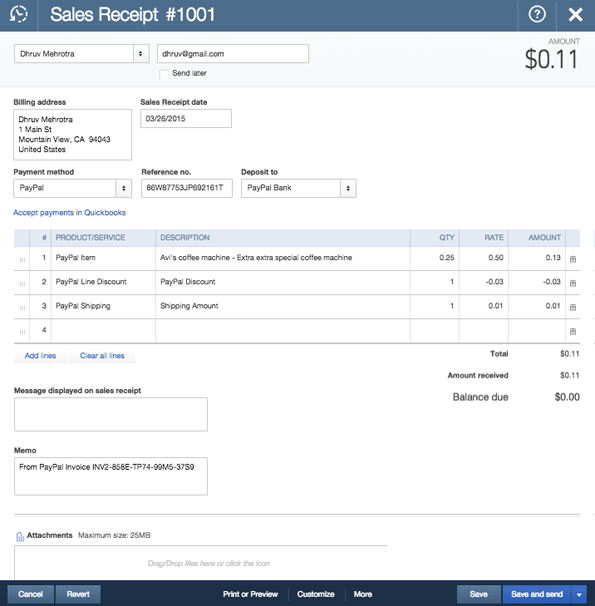Delete PayPal Shipping row trash icon

click(x=573, y=307)
